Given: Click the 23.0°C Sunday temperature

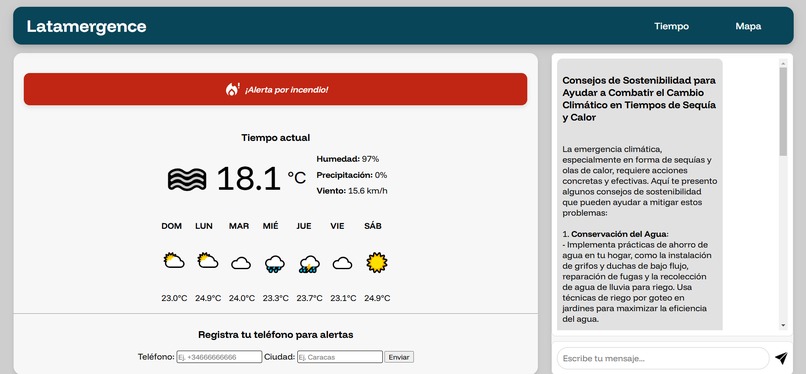Looking at the screenshot, I should click(174, 298).
